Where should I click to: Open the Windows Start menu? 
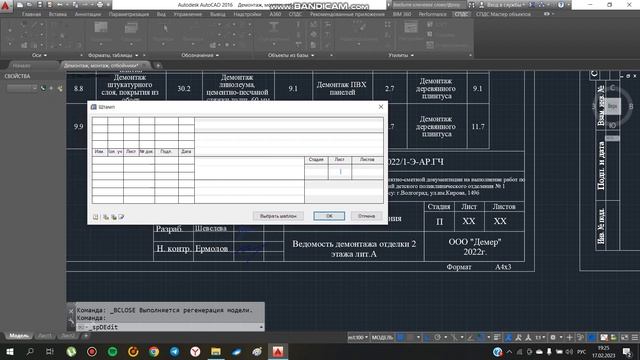tap(9, 351)
